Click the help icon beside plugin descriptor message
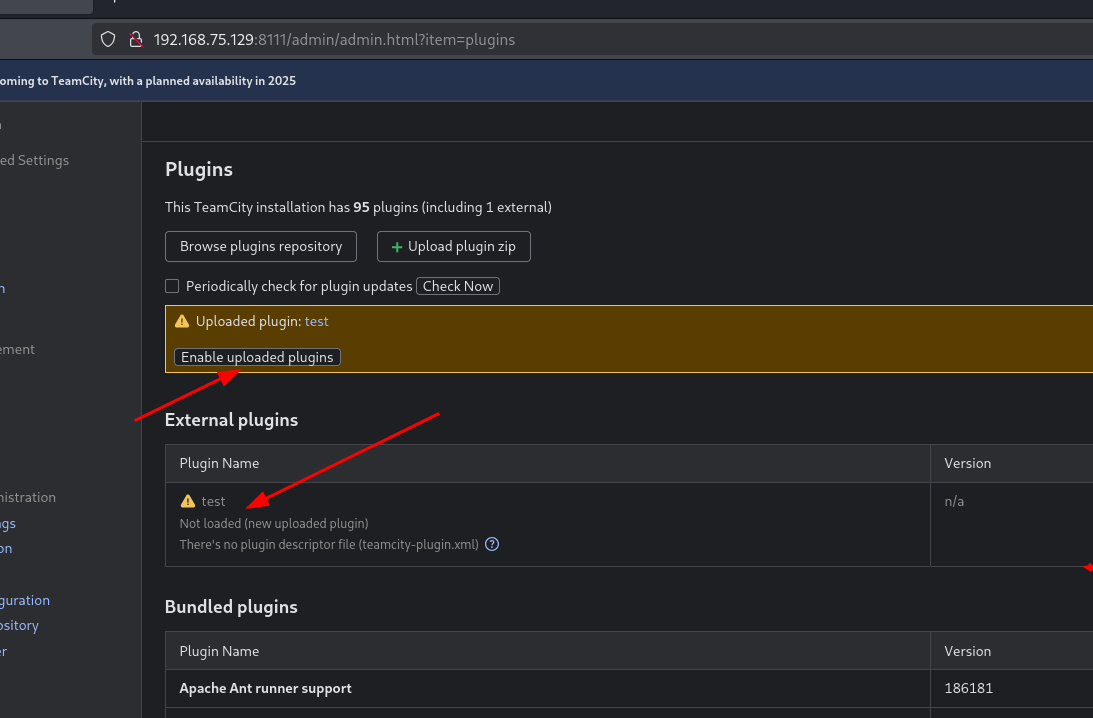 (x=492, y=544)
